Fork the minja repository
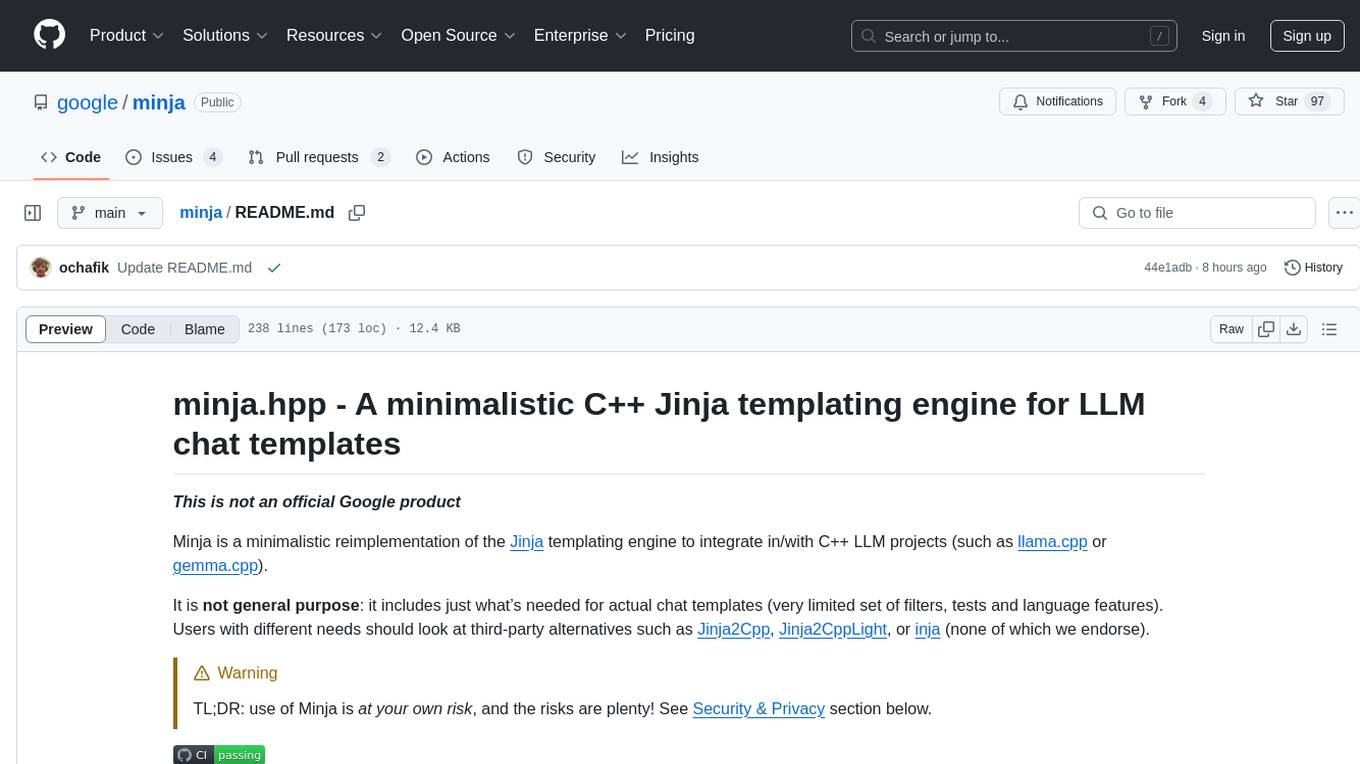Image resolution: width=1360 pixels, height=764 pixels. coord(1175,101)
